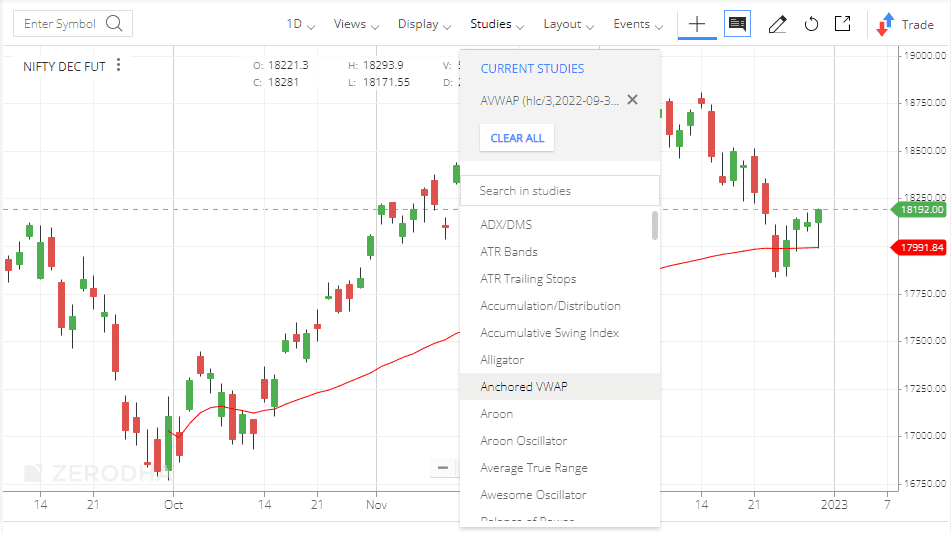Image resolution: width=951 pixels, height=534 pixels.
Task: Open the Views dropdown
Action: click(x=356, y=24)
